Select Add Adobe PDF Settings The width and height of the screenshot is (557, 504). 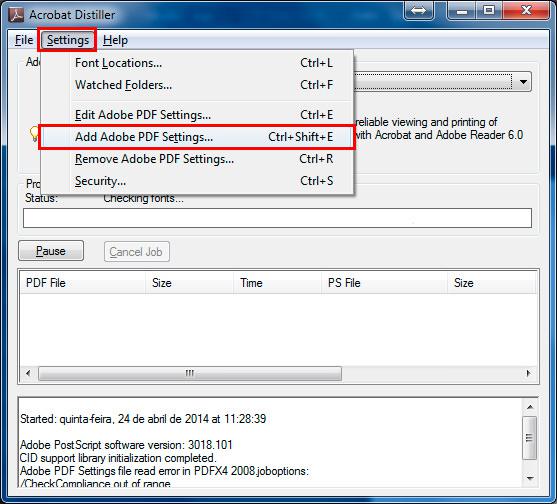point(197,137)
